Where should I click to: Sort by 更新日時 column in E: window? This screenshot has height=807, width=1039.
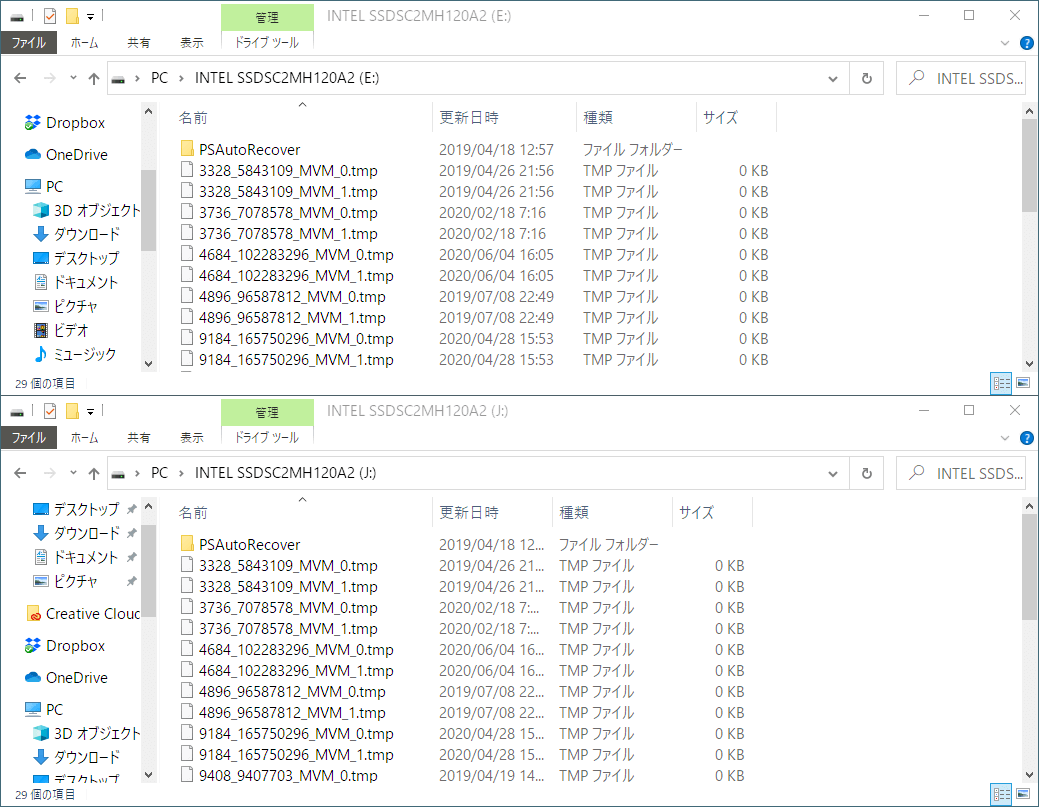469,117
